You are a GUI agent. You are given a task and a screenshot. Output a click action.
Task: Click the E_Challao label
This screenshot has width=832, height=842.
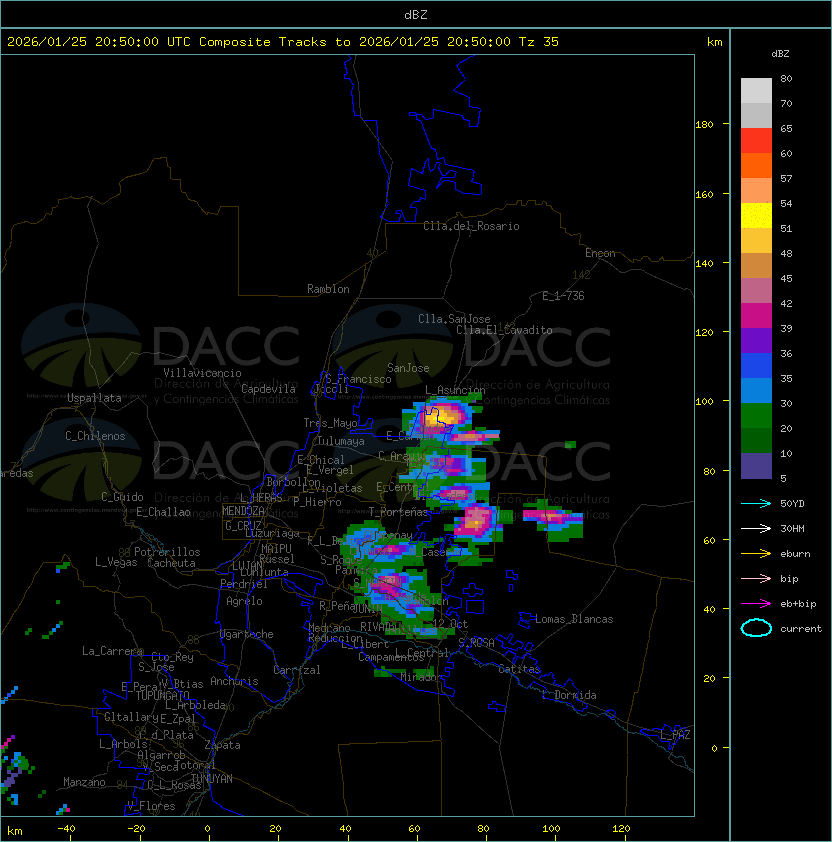(163, 512)
